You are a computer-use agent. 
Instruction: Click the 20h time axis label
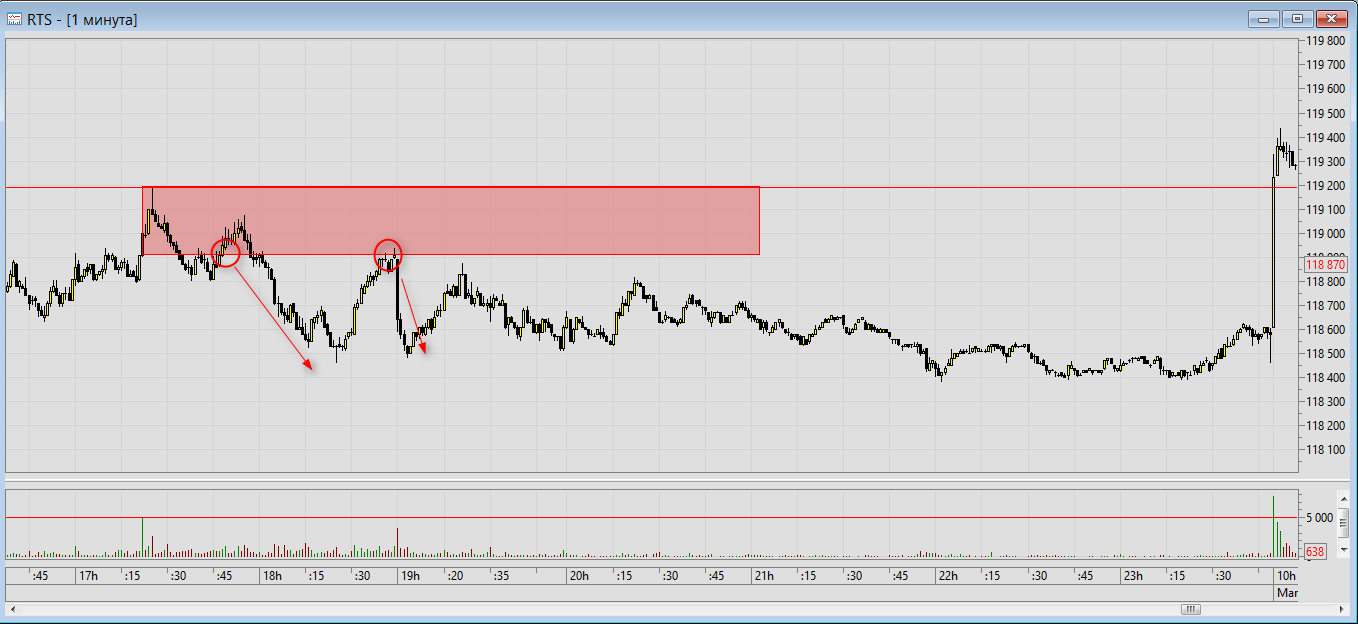pos(579,576)
